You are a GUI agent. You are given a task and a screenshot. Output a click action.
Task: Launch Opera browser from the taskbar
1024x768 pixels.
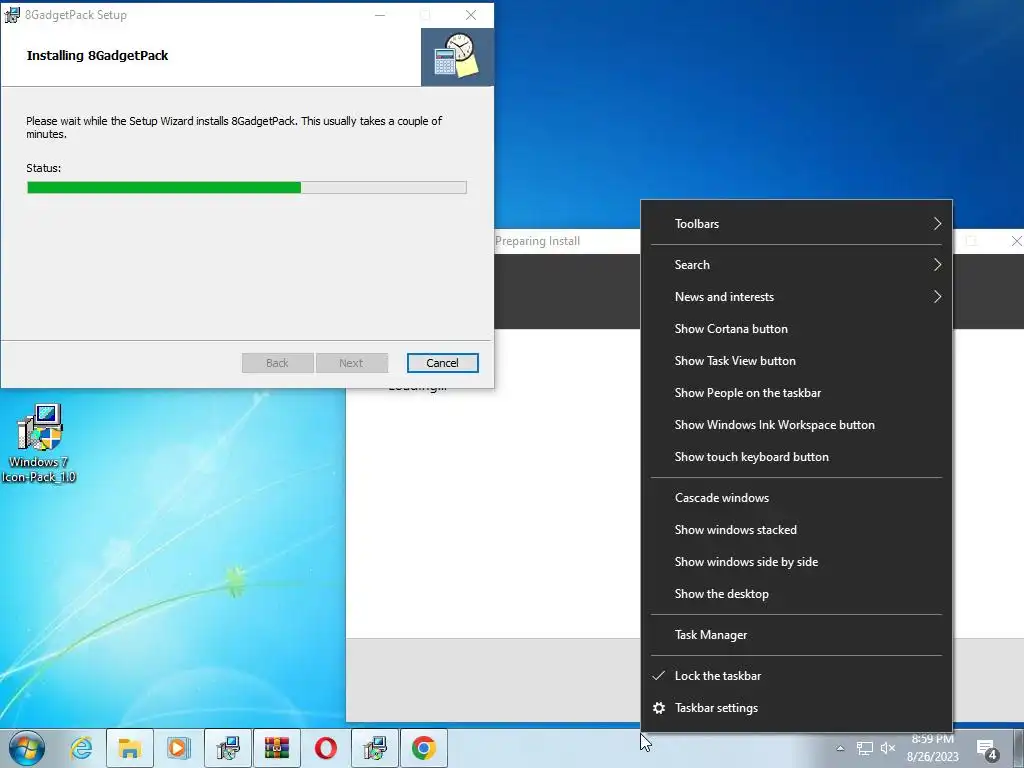(326, 748)
